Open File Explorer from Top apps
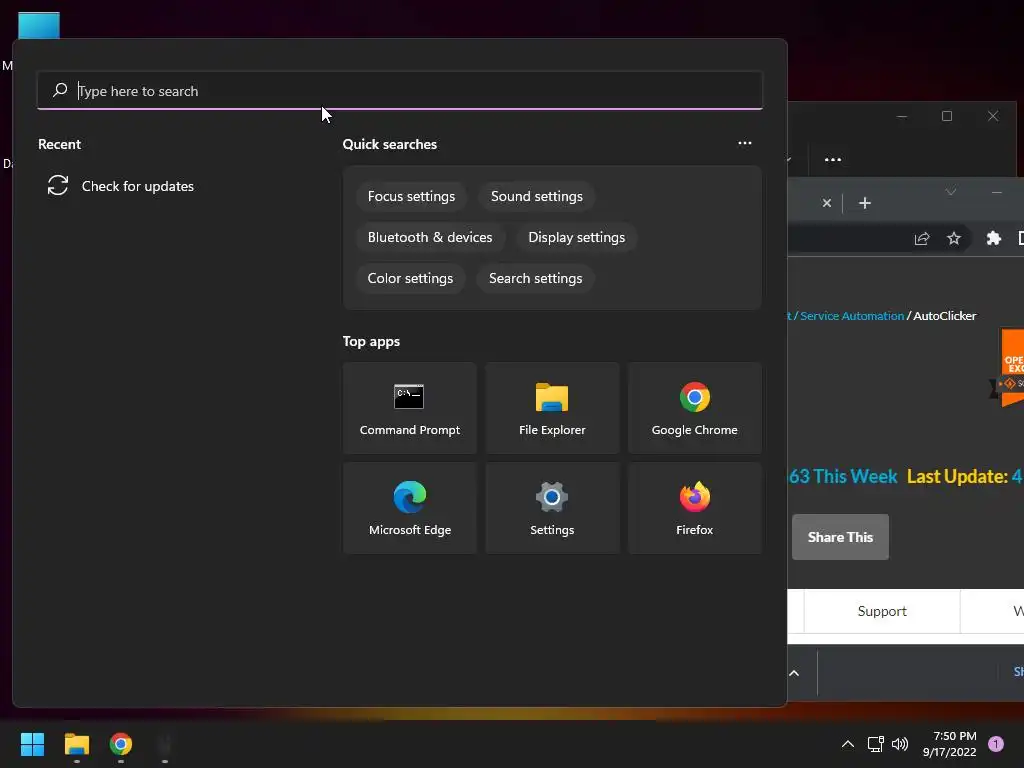1024x768 pixels. [x=552, y=408]
